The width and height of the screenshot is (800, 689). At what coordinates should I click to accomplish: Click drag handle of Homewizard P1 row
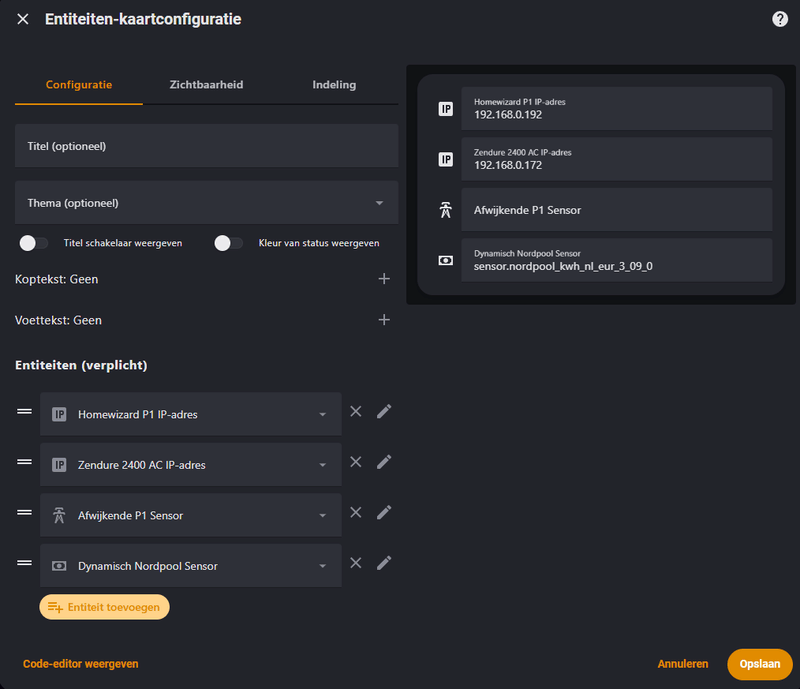pyautogui.click(x=24, y=411)
